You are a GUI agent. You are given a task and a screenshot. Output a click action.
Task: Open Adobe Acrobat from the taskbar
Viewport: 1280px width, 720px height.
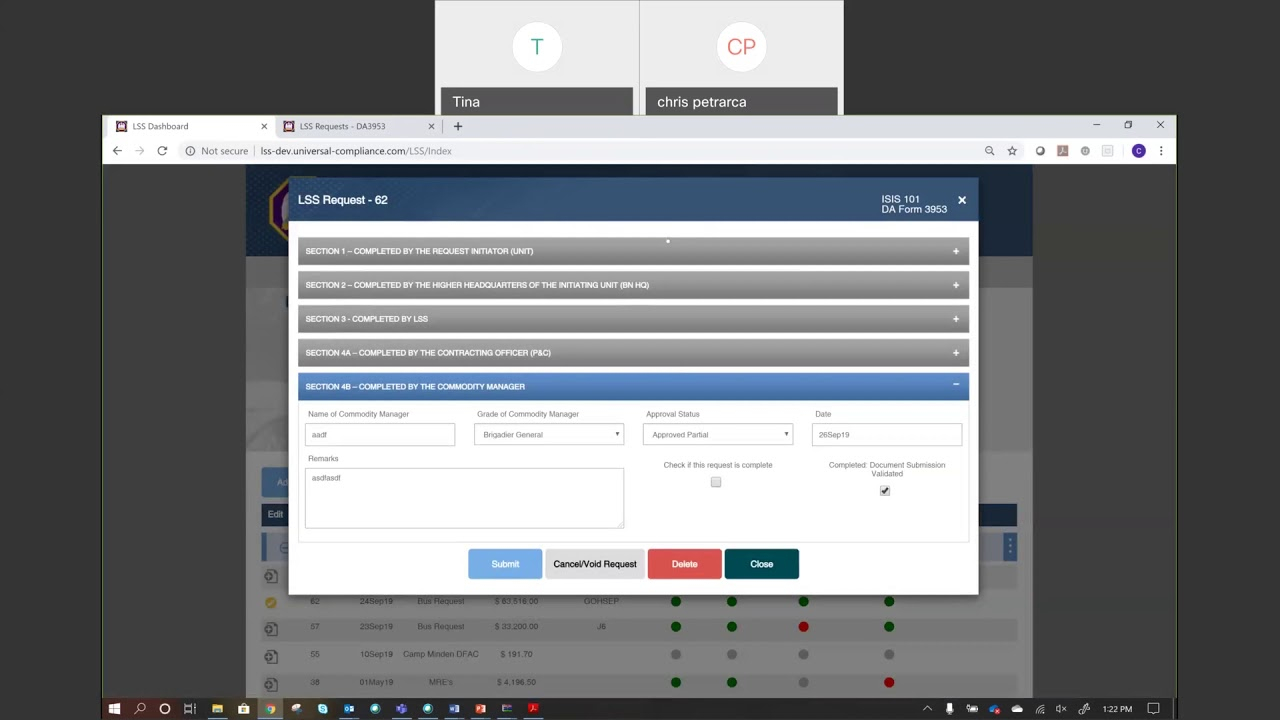click(533, 709)
